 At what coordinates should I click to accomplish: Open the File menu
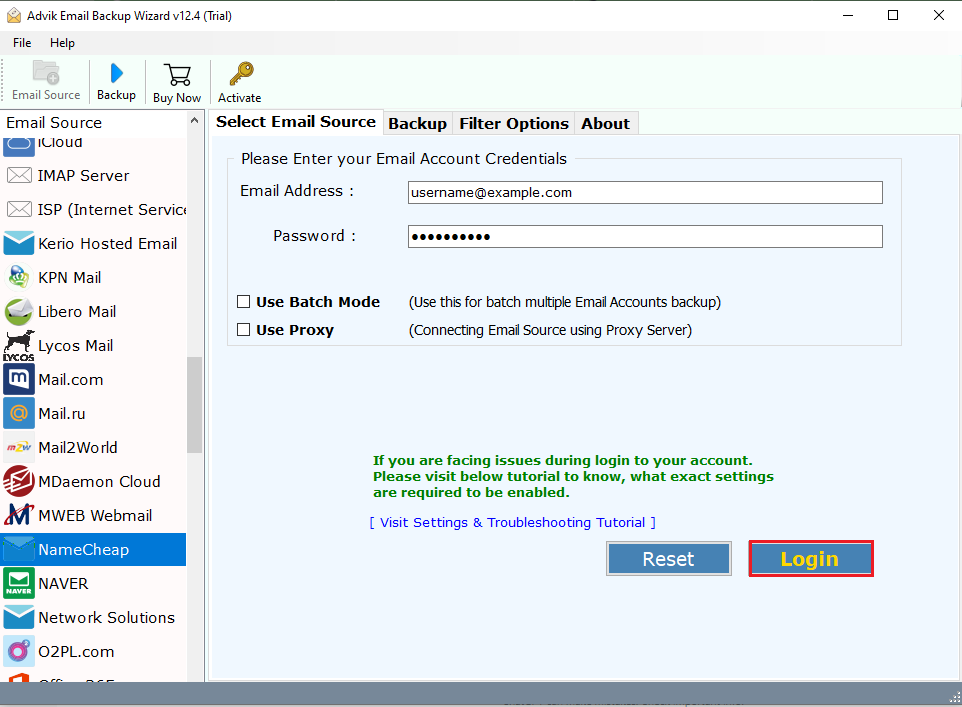click(x=22, y=43)
